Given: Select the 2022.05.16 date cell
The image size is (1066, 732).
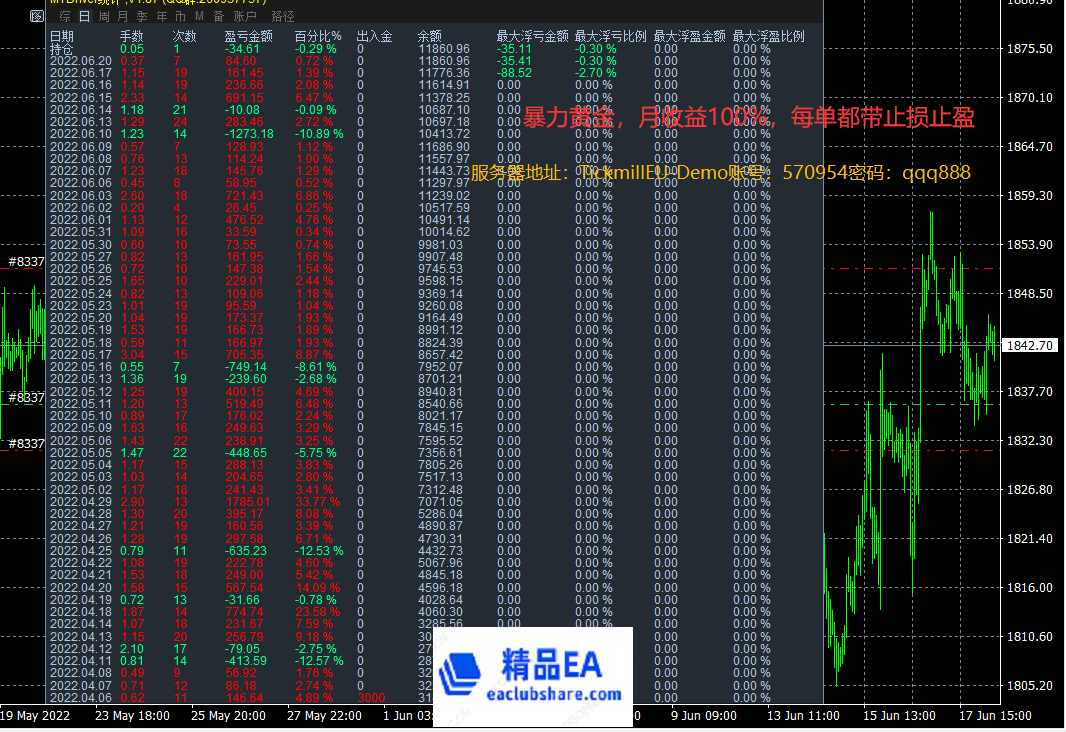Looking at the screenshot, I should [81, 367].
